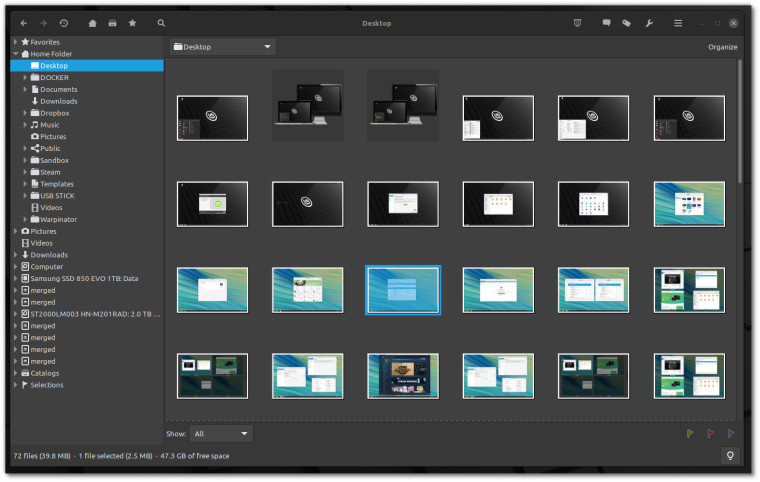Toggle the green flag filter
This screenshot has width=760, height=482.
690,434
